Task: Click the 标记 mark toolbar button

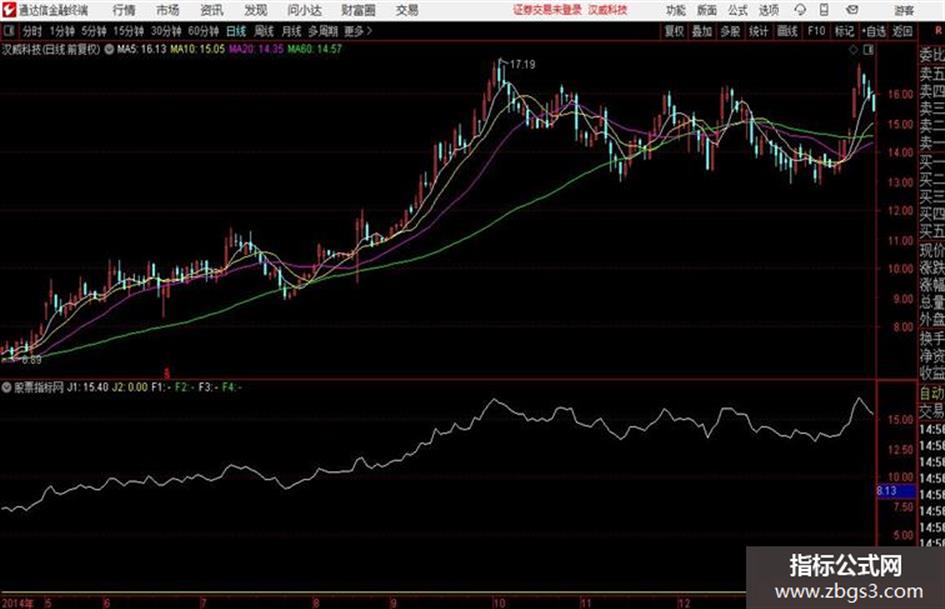Action: click(844, 31)
